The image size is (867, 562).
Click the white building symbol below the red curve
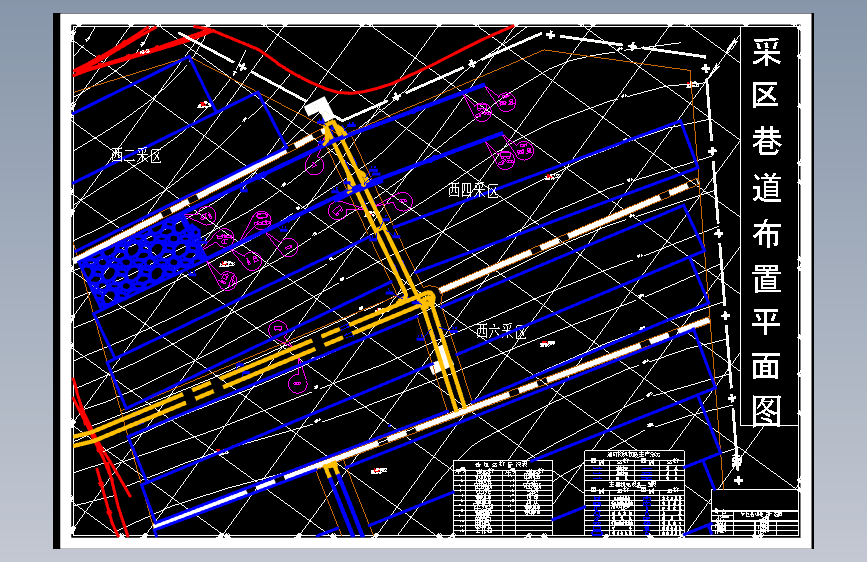(319, 107)
